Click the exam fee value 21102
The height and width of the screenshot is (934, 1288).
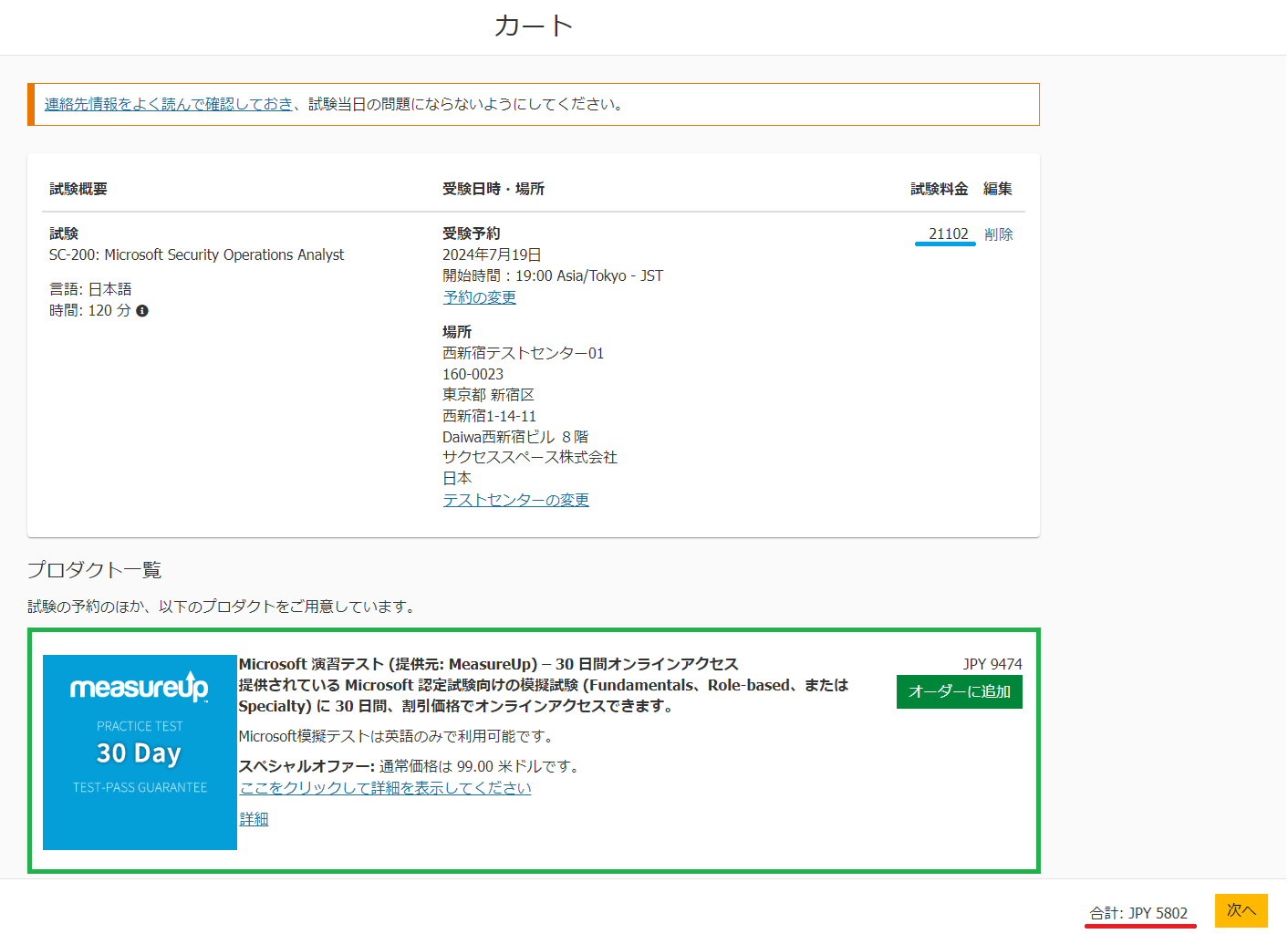(949, 234)
